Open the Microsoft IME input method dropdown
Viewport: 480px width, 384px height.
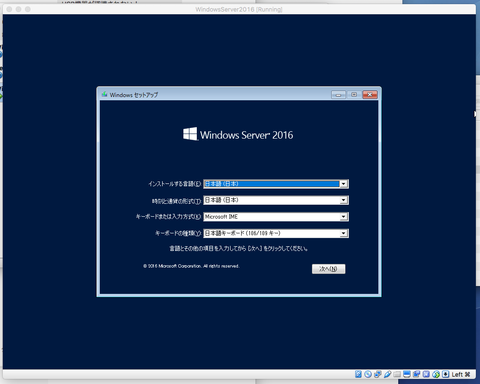point(276,217)
